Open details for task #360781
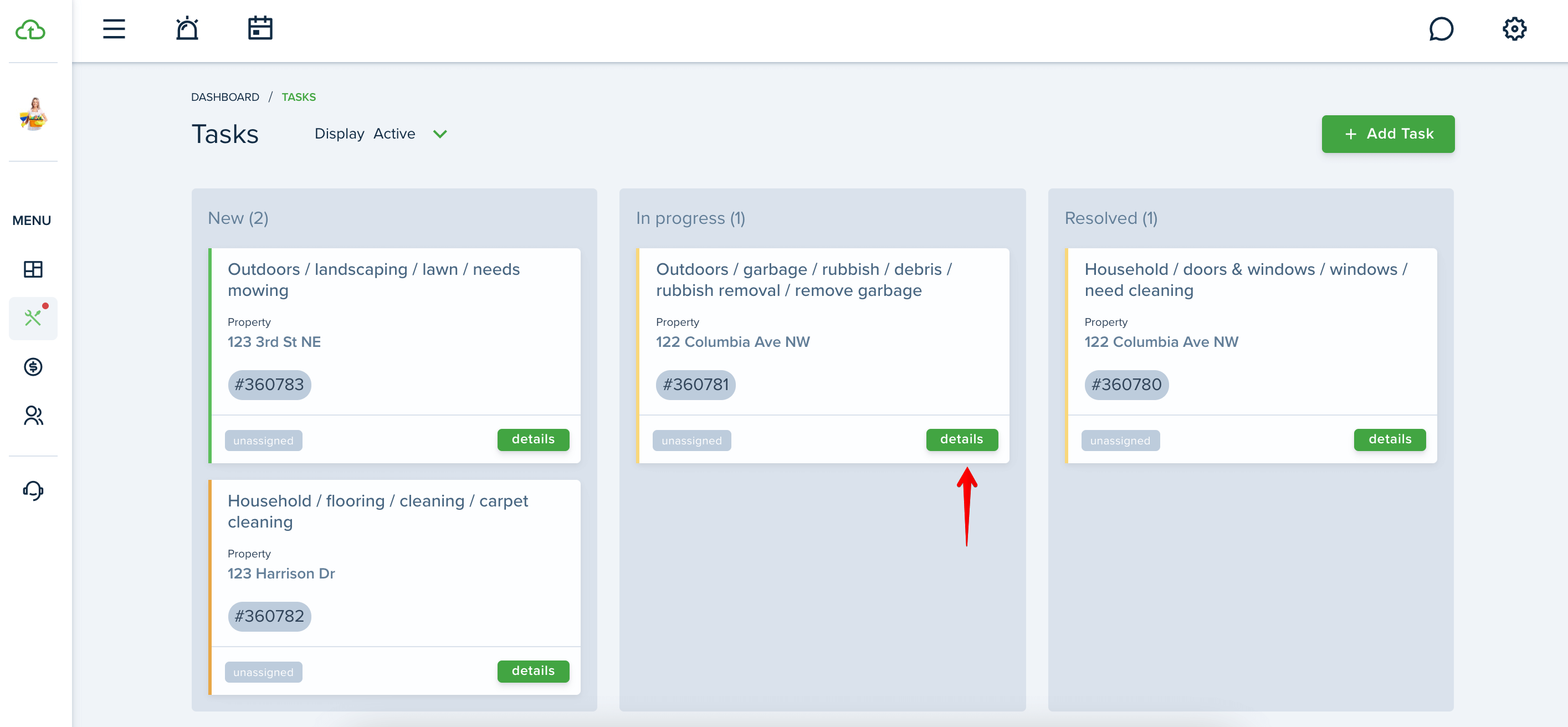 (961, 439)
